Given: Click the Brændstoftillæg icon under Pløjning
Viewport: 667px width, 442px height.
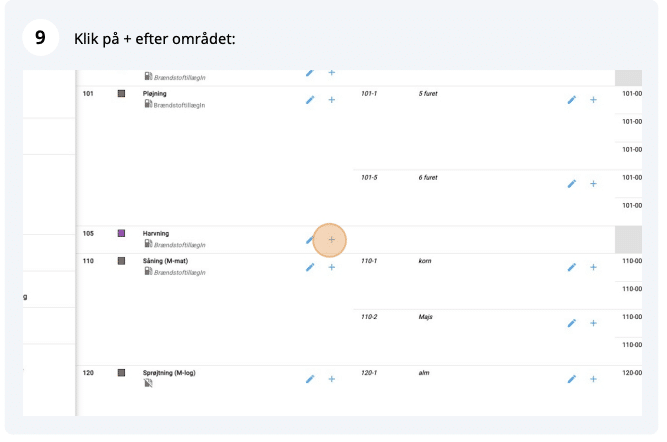Looking at the screenshot, I should coord(147,103).
